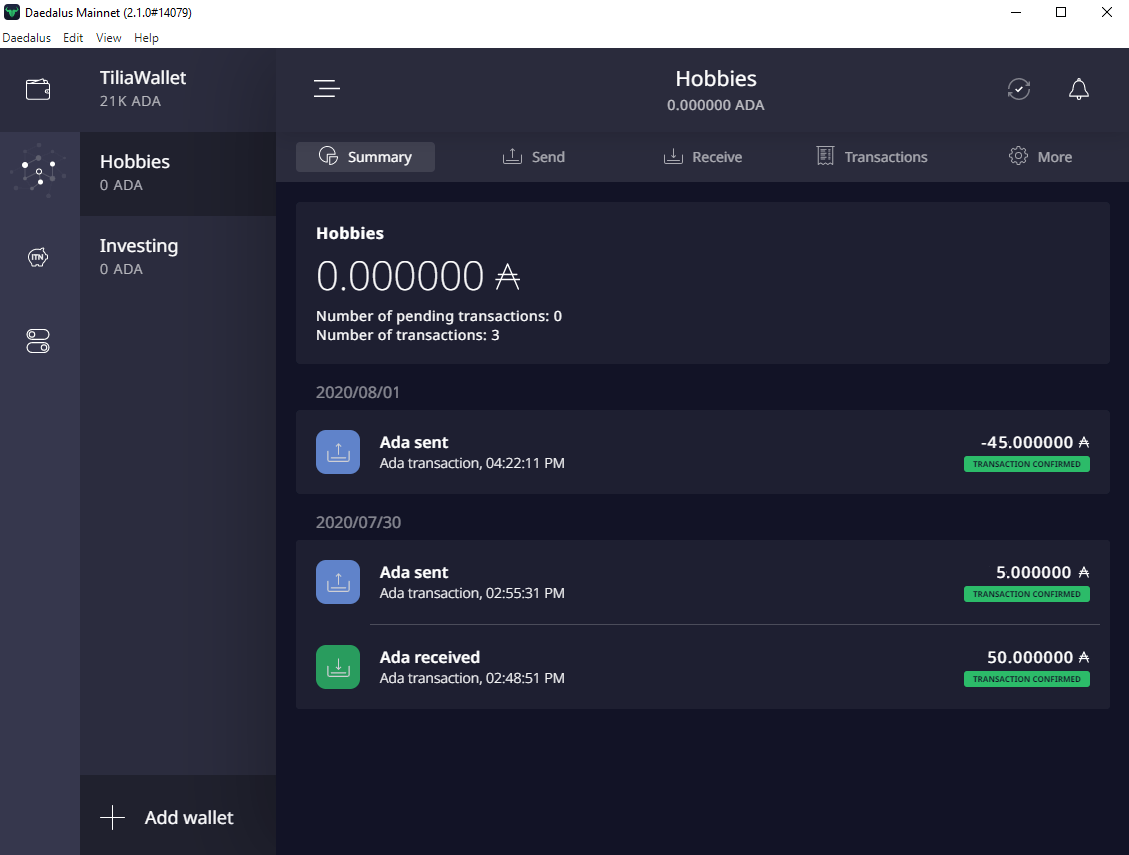
Task: Click the -45.000000 transaction amount
Action: point(1035,442)
